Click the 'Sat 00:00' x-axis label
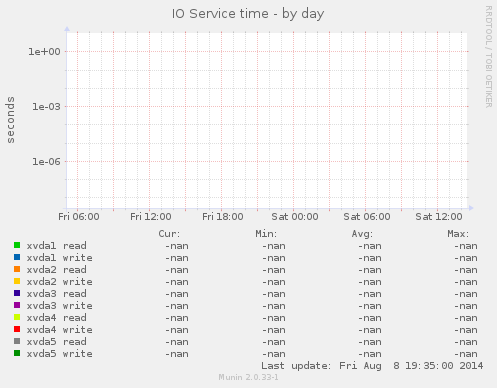The image size is (497, 388). click(295, 217)
